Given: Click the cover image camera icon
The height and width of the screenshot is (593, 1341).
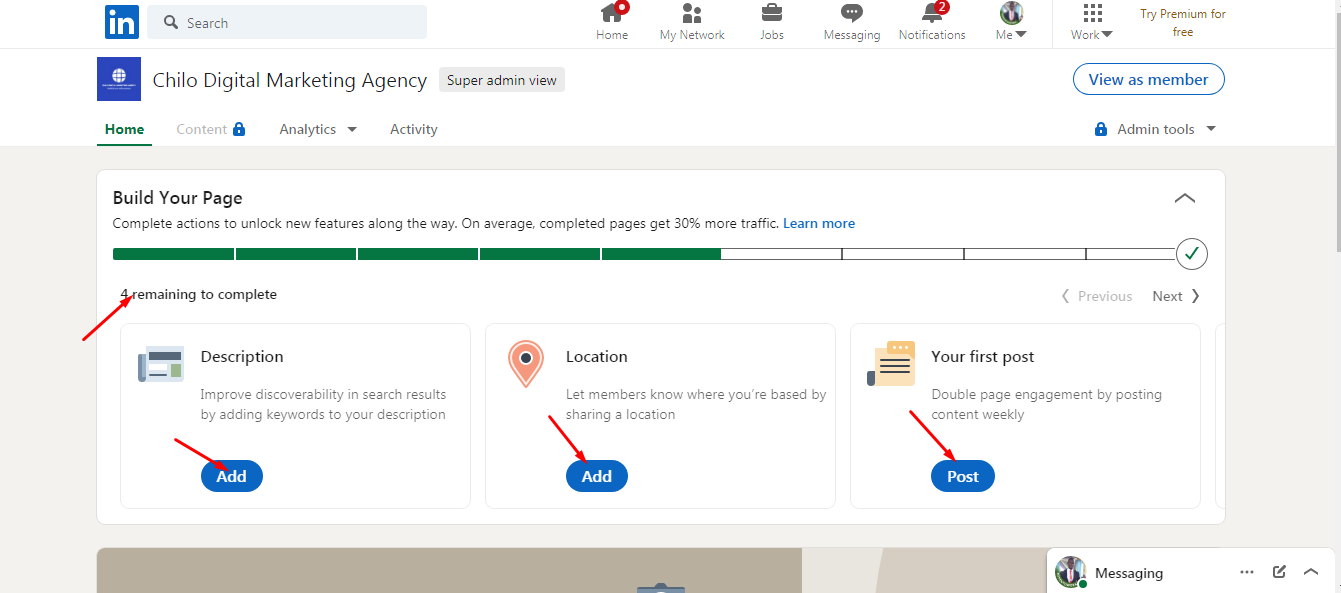Looking at the screenshot, I should [x=660, y=588].
